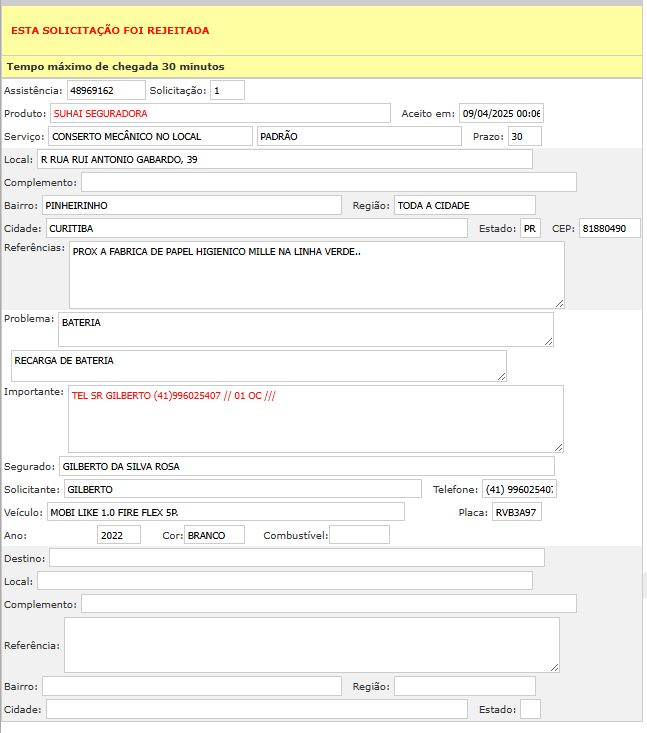
Task: Click the Assistência number field
Action: tap(106, 90)
